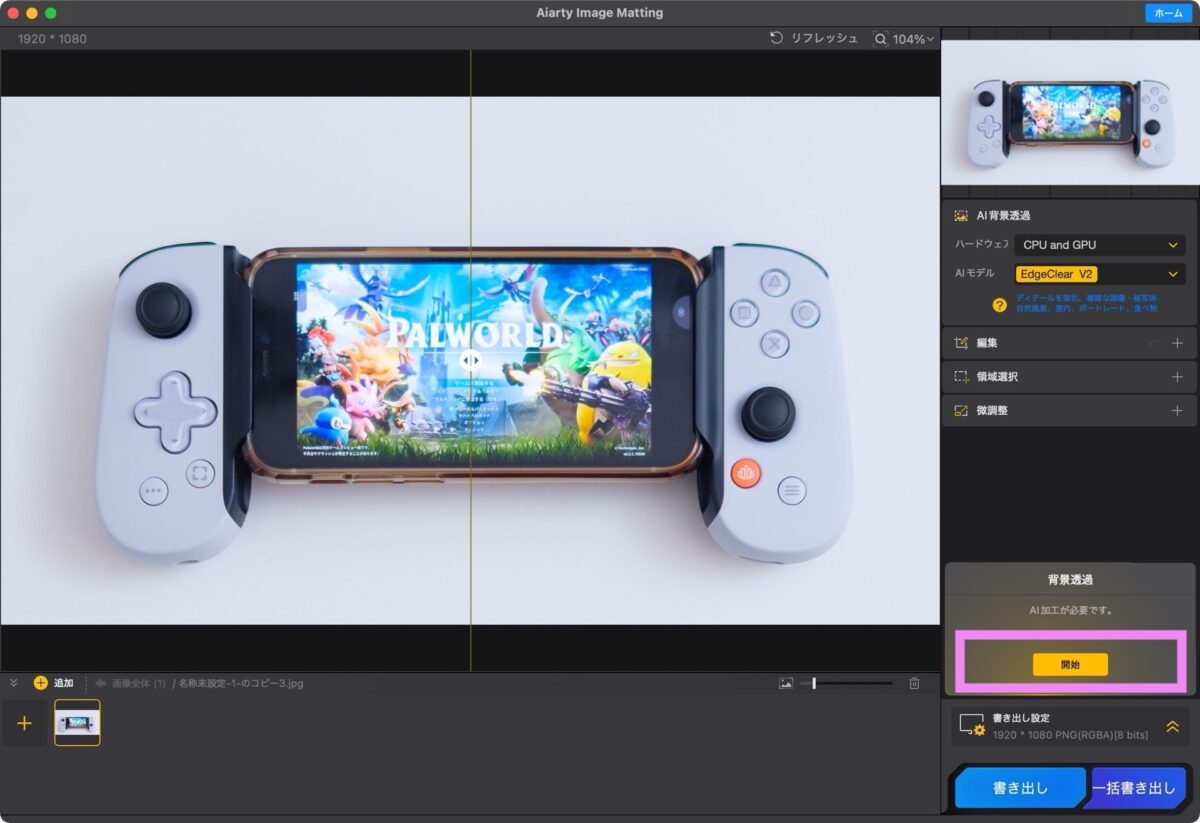
Task: Click the yellow plus icon beside 追加
Action: 40,683
